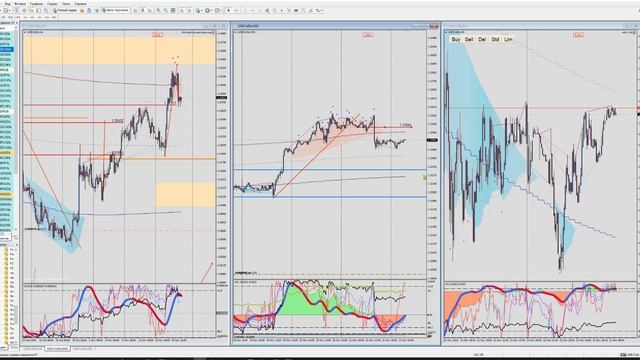Viewport: 640px width, 360px height.
Task: Open the Templates dropdown
Action: click(x=218, y=10)
